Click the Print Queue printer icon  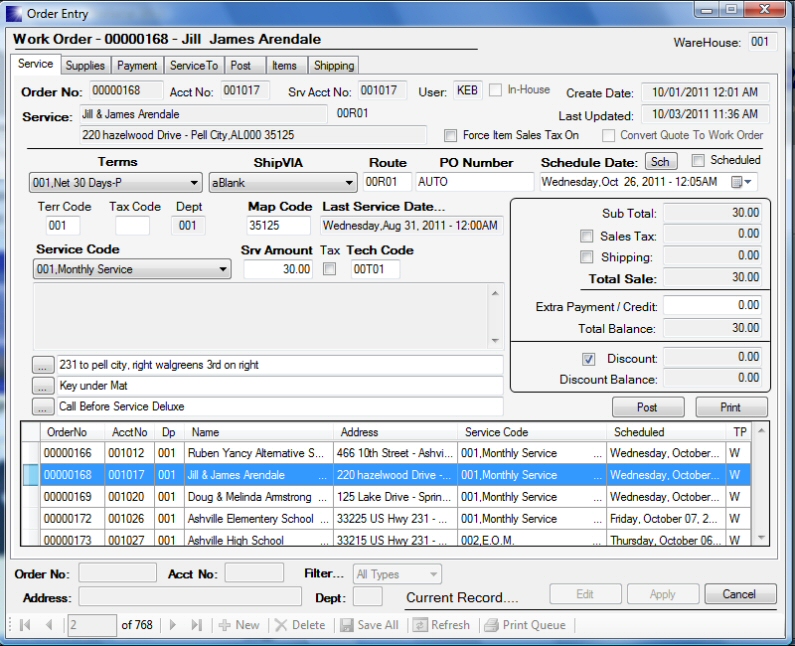coord(491,625)
